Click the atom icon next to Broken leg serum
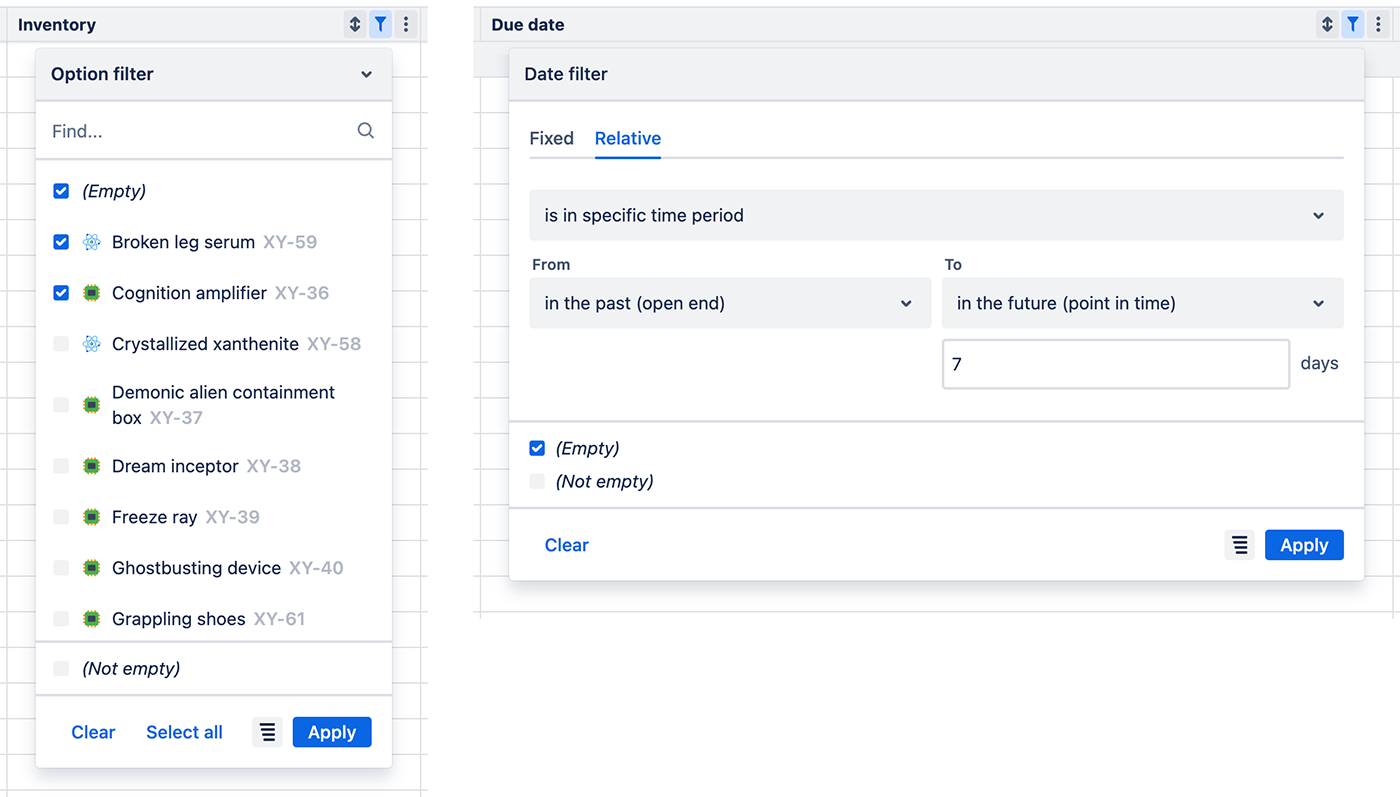Viewport: 1400px width, 797px height. pyautogui.click(x=91, y=241)
